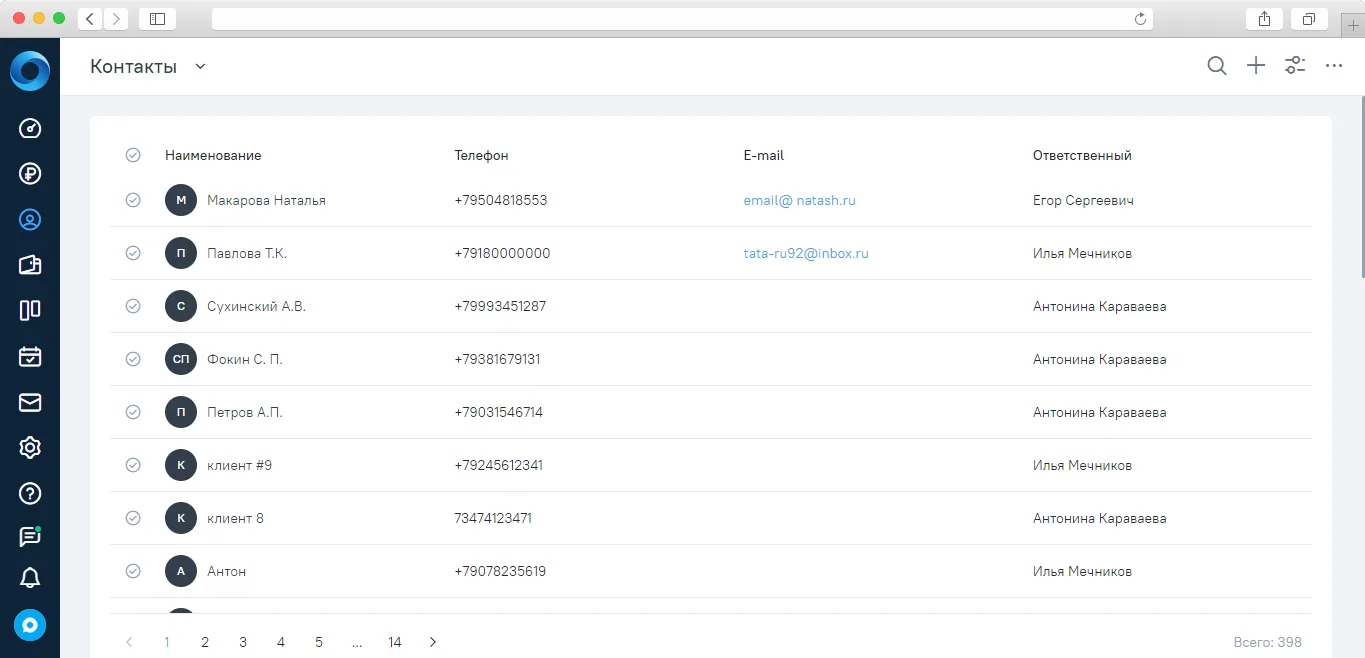
Task: Open the Макарова Наталья contact name
Action: pos(266,200)
